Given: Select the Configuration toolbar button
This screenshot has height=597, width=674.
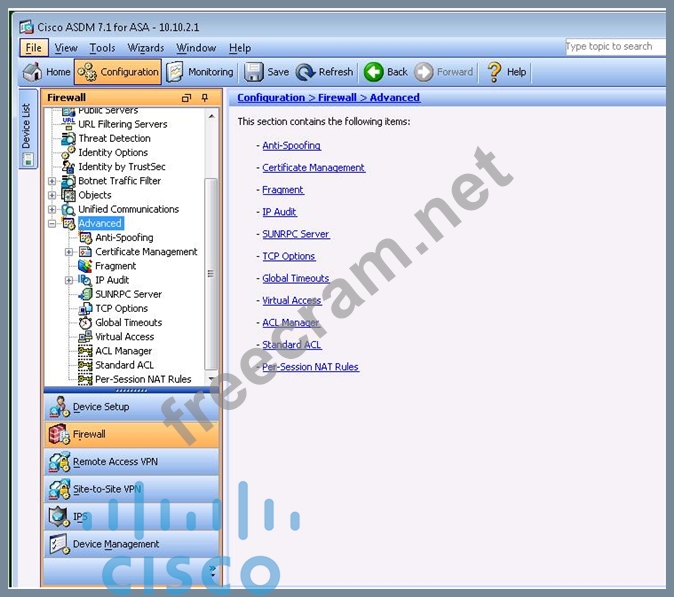Looking at the screenshot, I should point(118,72).
